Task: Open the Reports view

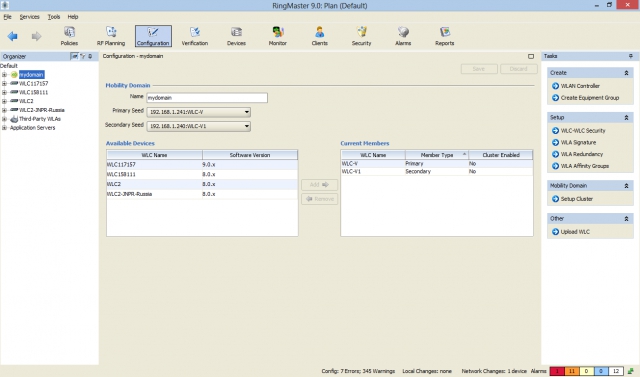Action: coord(444,36)
